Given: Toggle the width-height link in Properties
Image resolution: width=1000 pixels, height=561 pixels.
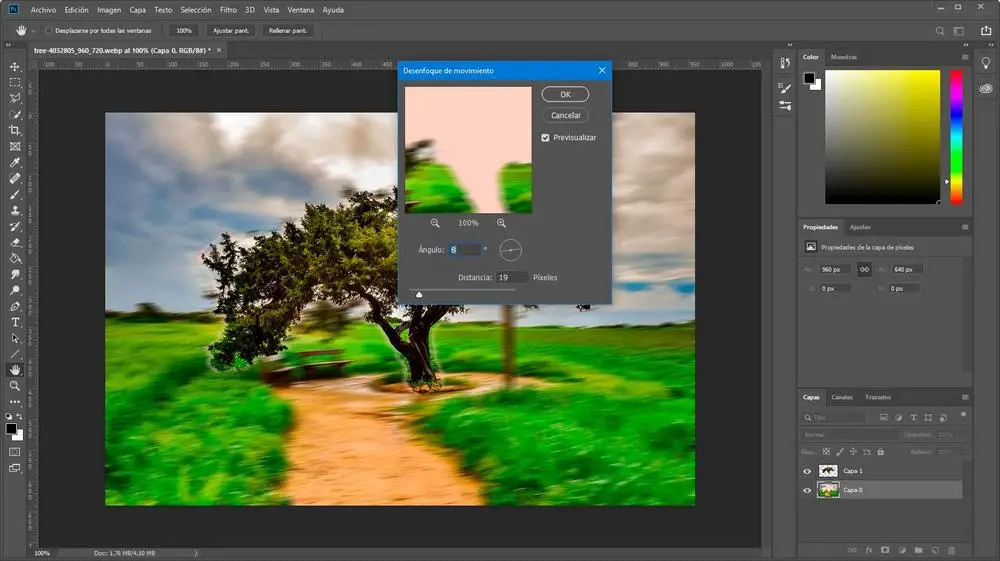Looking at the screenshot, I should click(x=864, y=270).
